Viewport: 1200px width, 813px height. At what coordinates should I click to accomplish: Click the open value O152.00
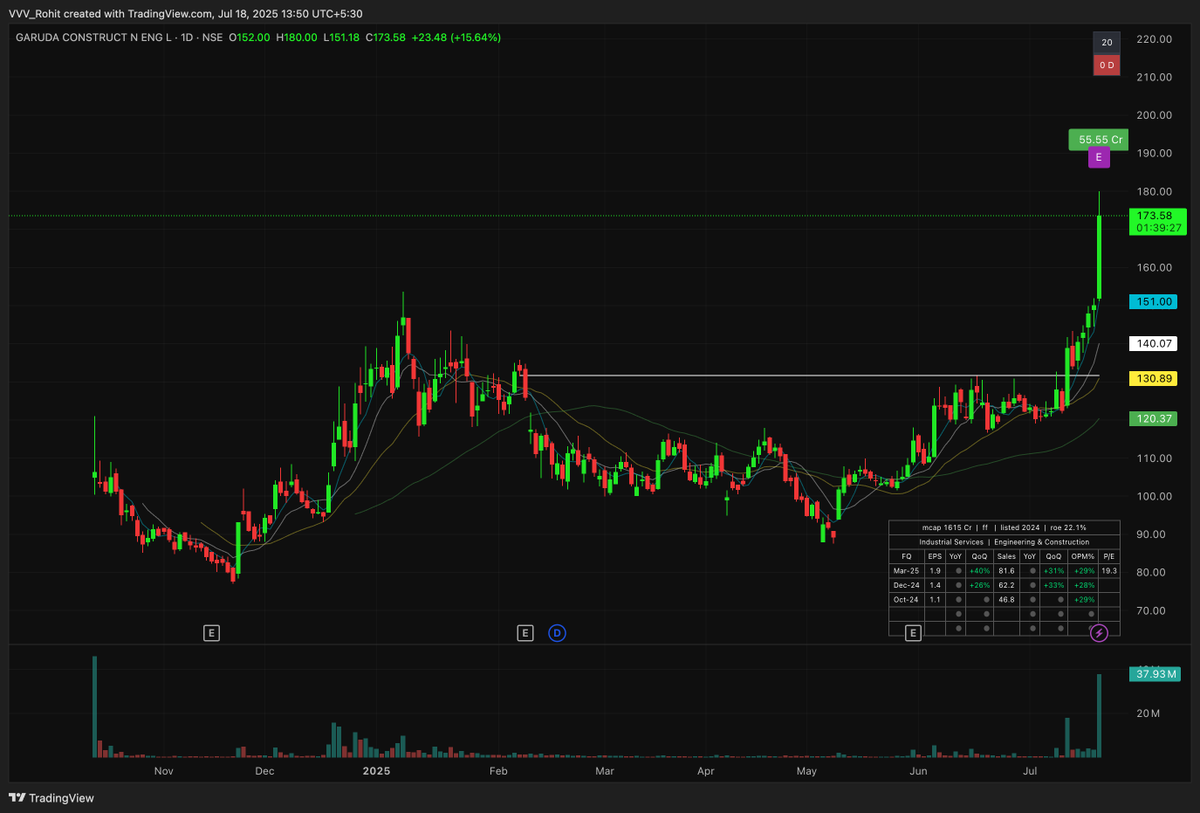pyautogui.click(x=249, y=37)
